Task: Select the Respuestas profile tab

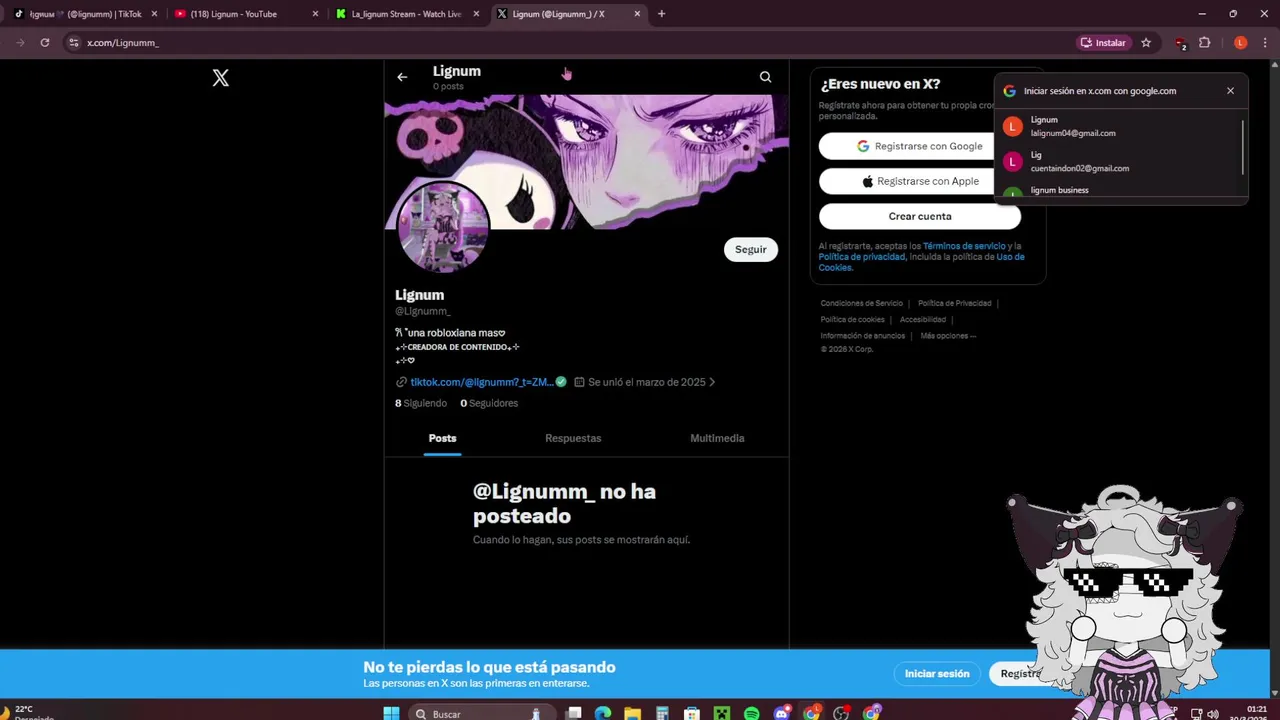Action: (573, 438)
